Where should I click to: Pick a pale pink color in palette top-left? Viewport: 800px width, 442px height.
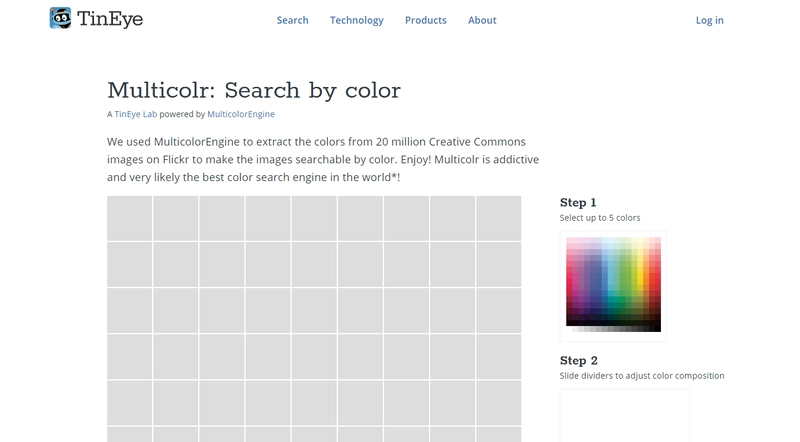[x=569, y=241]
